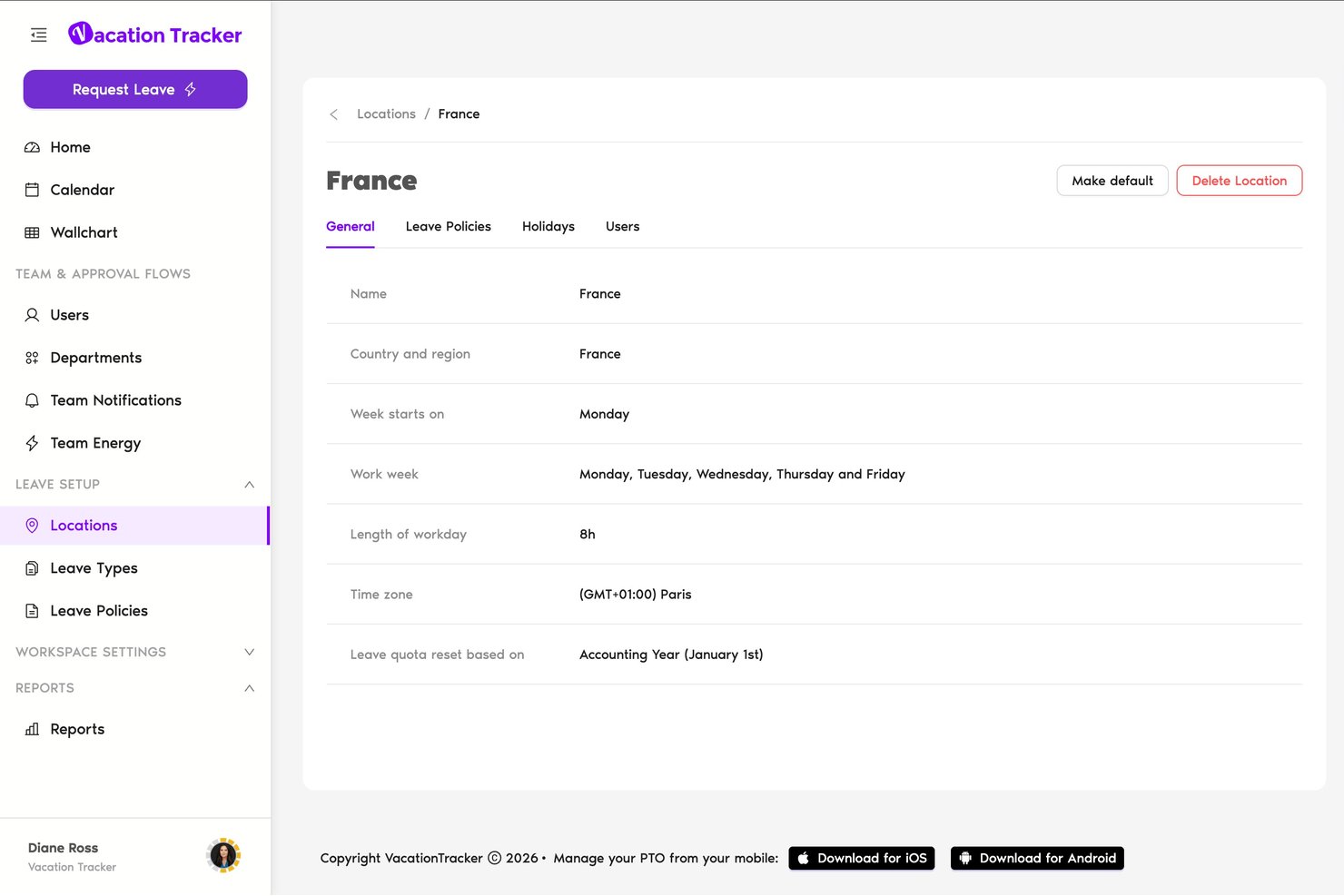Click the back arrow beside Locations breadcrumb
Viewport: 1344px width, 896px height.
click(334, 114)
